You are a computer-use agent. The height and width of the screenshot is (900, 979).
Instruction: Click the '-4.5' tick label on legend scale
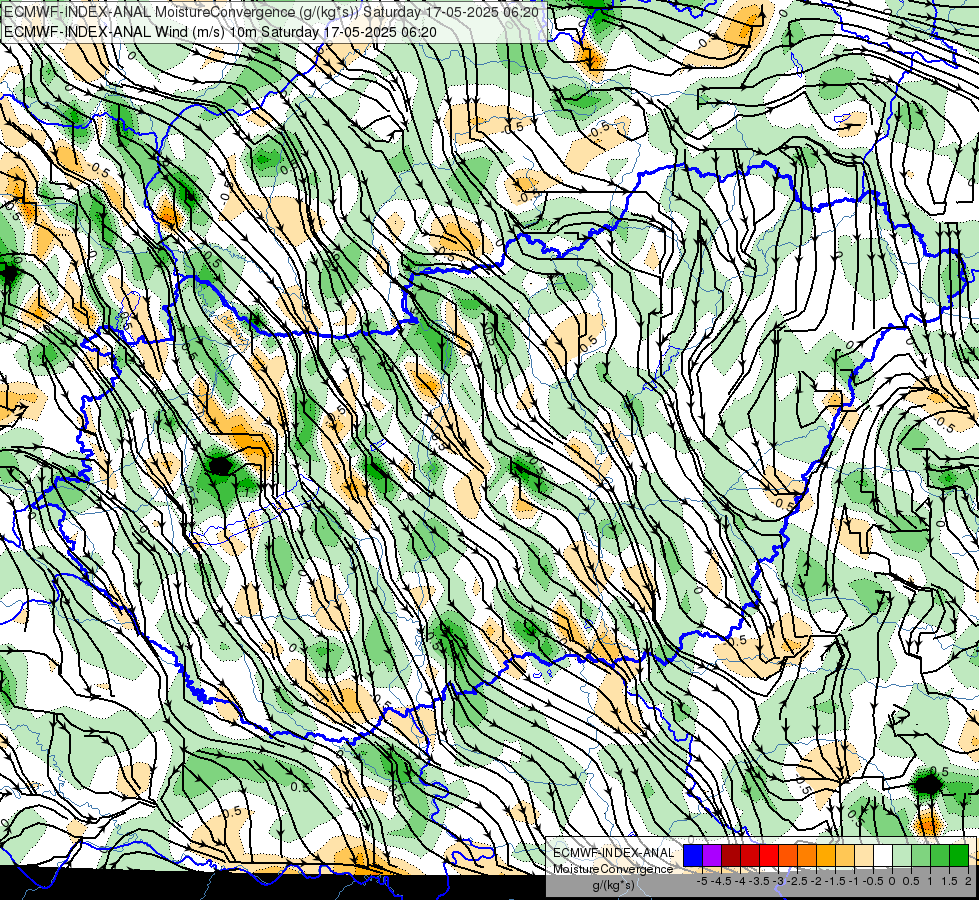click(x=721, y=881)
